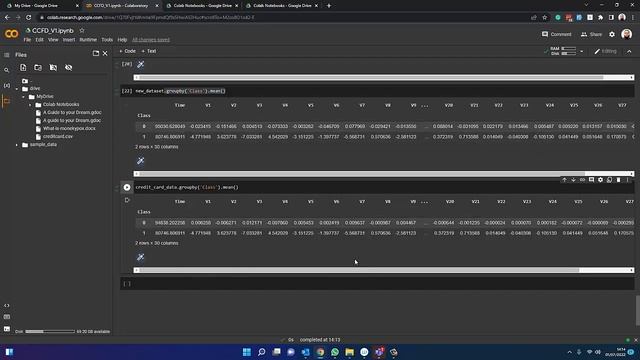Star the CCFD_V1.ipynb notebook
640x360 pixels.
pos(82,31)
